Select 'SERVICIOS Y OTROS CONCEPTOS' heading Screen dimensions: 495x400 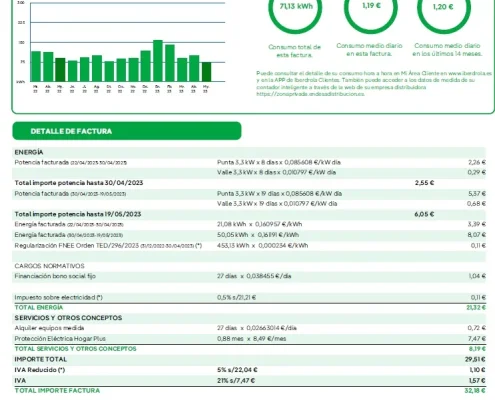pos(68,318)
